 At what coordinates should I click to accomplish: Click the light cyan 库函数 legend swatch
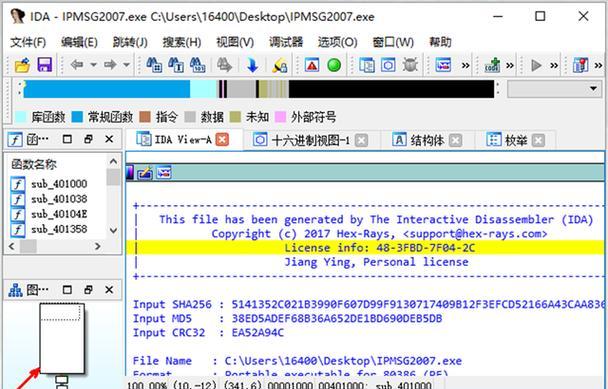21,117
